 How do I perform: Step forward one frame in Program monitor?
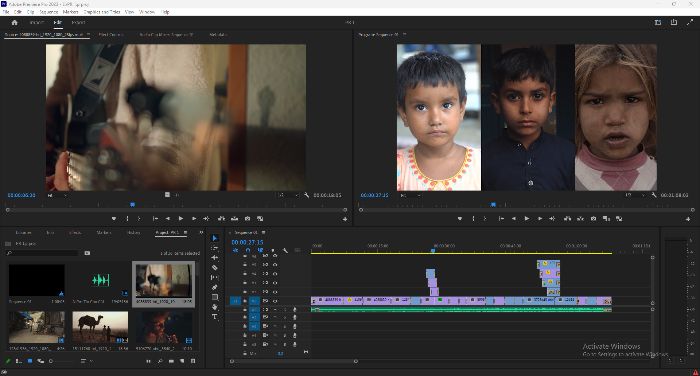tap(540, 219)
